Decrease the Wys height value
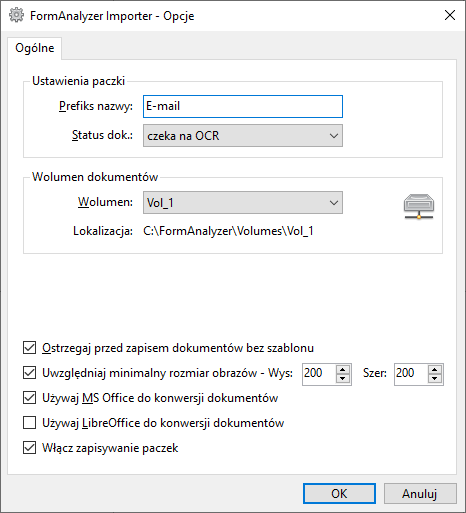The image size is (466, 513). tap(343, 378)
